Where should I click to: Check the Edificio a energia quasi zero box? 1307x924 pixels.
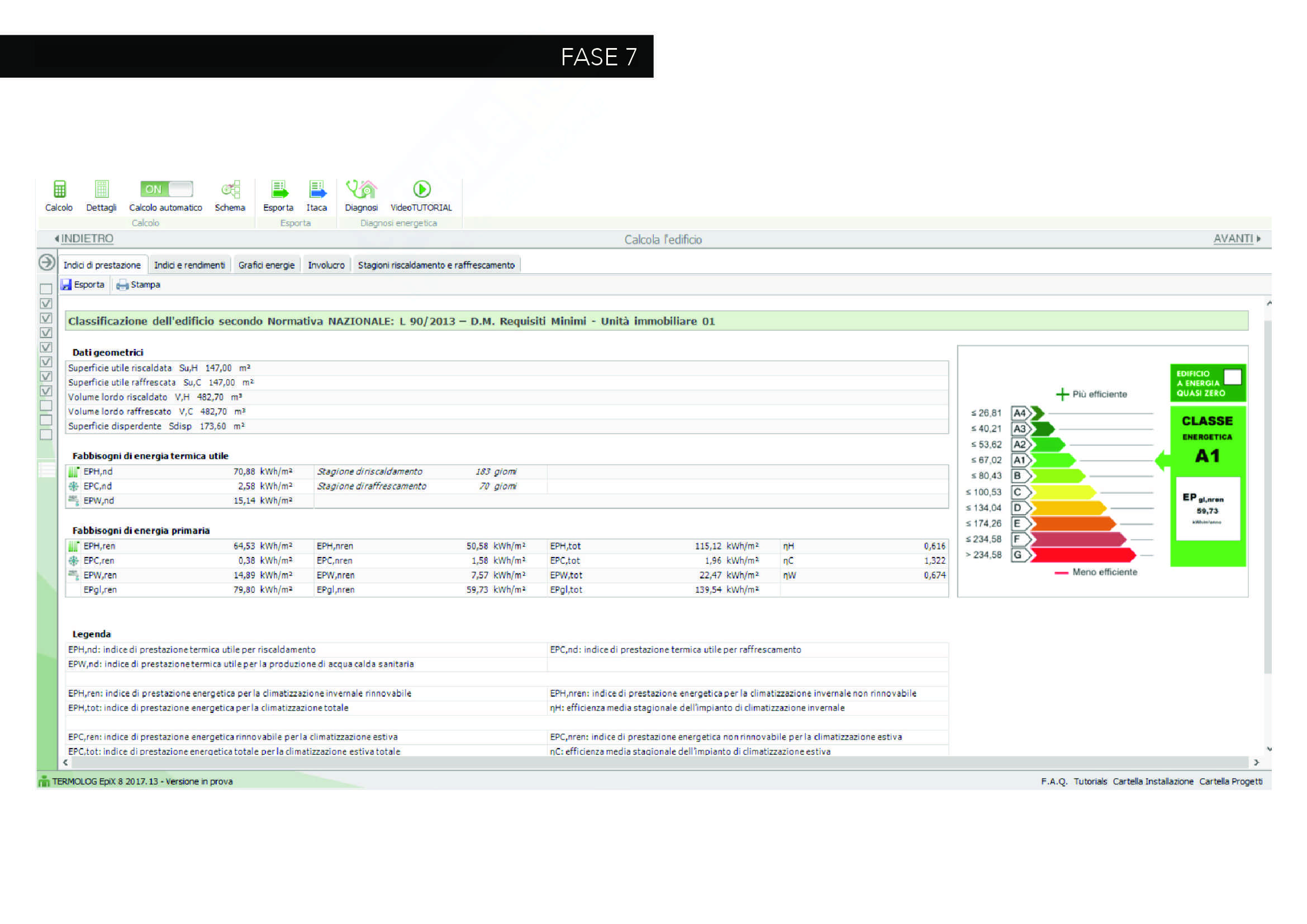1233,377
